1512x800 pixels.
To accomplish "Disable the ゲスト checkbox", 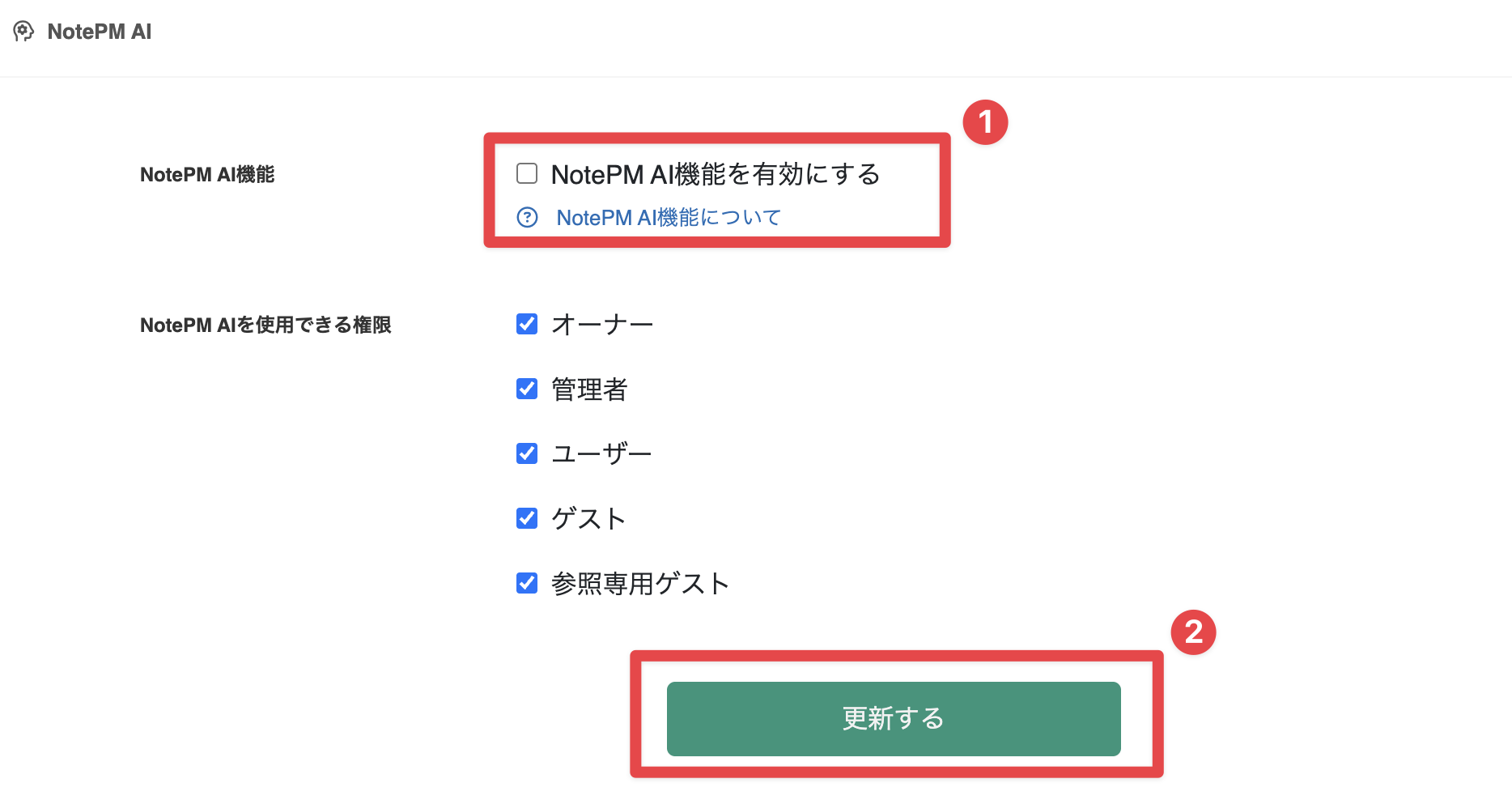I will coord(527,518).
